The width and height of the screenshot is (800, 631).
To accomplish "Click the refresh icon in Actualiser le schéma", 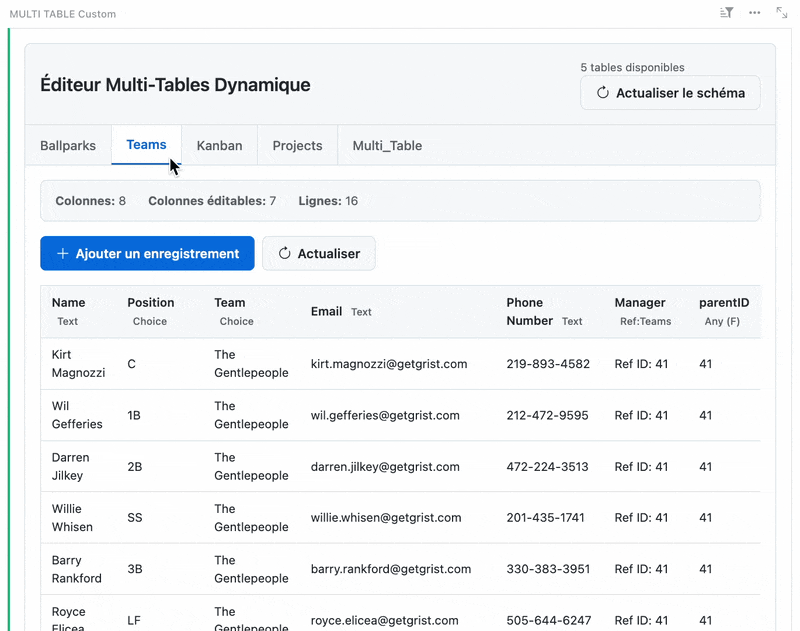I will [x=602, y=92].
